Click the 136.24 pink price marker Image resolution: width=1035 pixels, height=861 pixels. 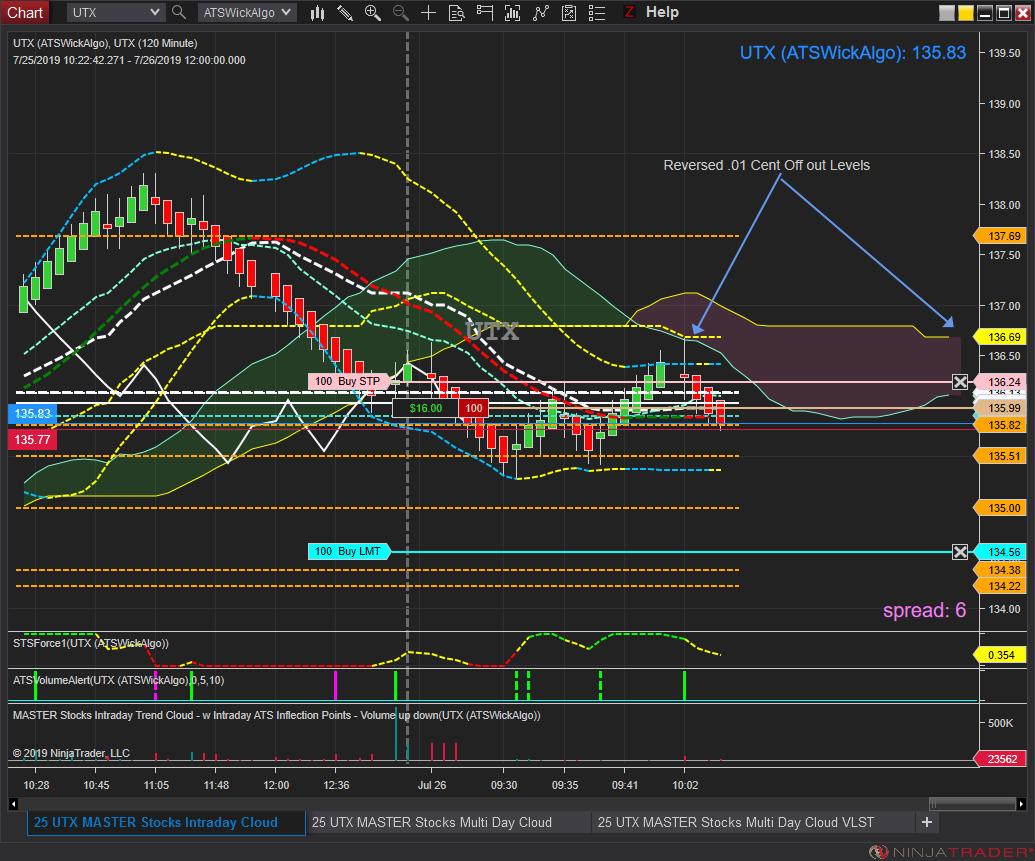coord(1003,382)
